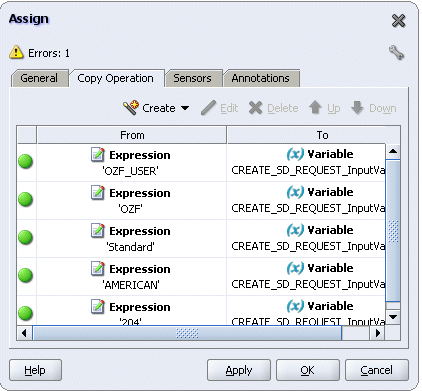
Task: Click Variable (x) icon in 'AMERICAN' row
Action: point(295,268)
